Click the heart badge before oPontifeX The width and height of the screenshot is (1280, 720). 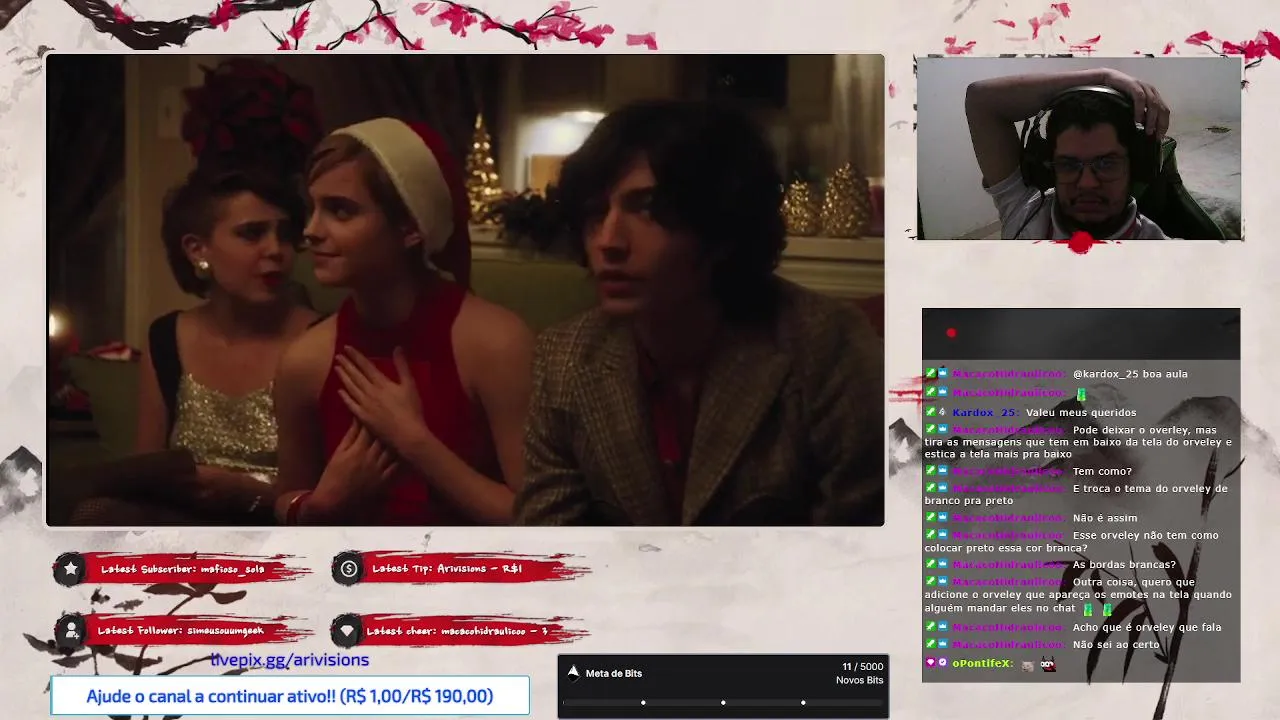click(930, 663)
